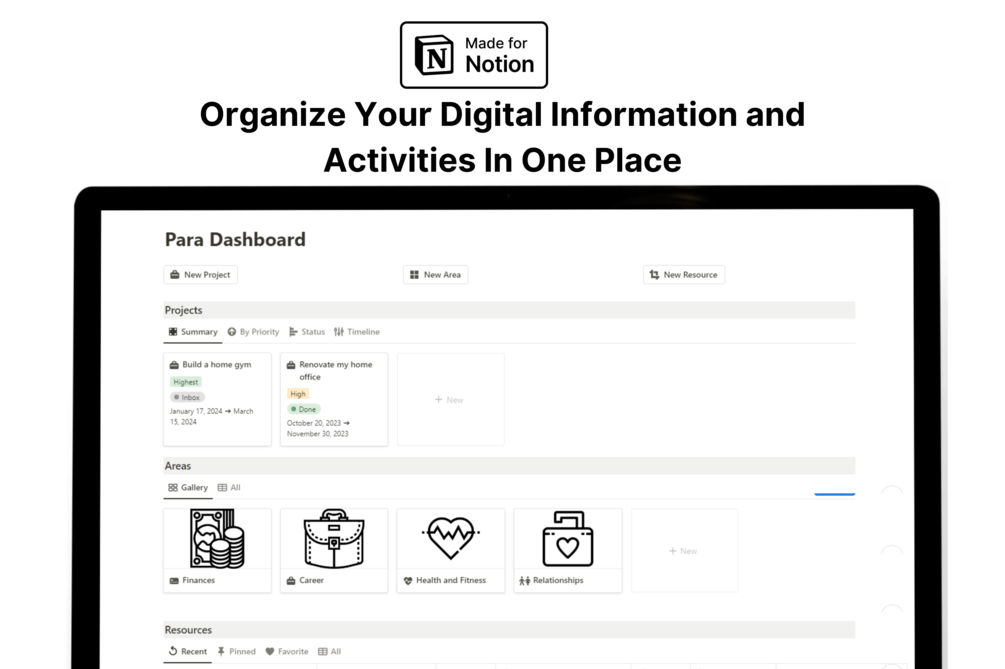Screen dimensions: 1005x669
Task: Click the Pinned tab's pin icon
Action: (221, 652)
